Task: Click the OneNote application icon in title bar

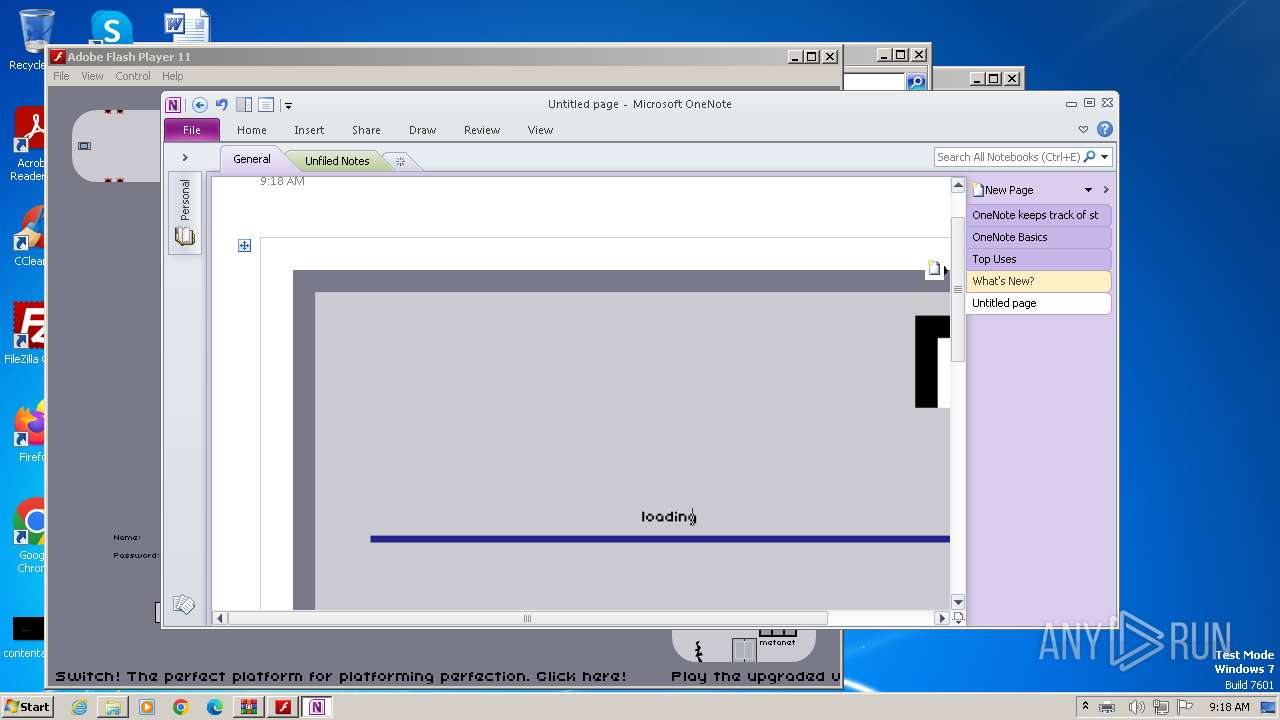Action: (173, 104)
